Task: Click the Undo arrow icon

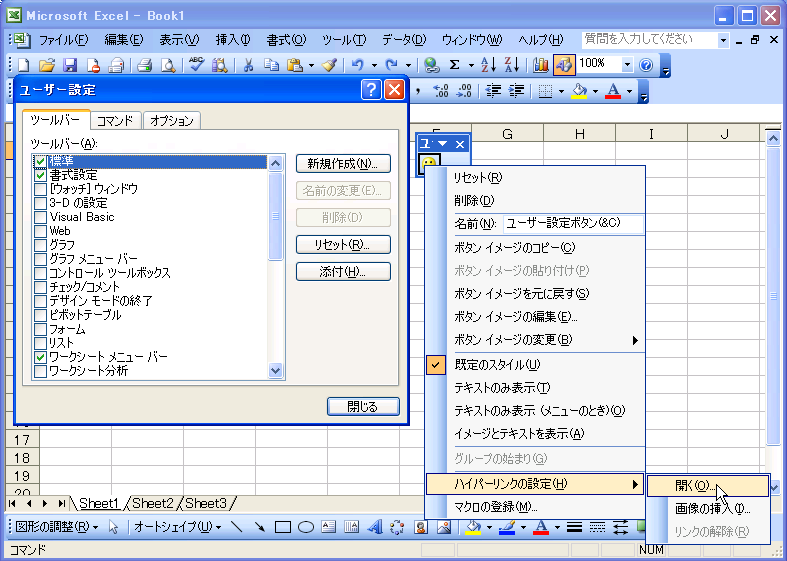Action: 358,65
